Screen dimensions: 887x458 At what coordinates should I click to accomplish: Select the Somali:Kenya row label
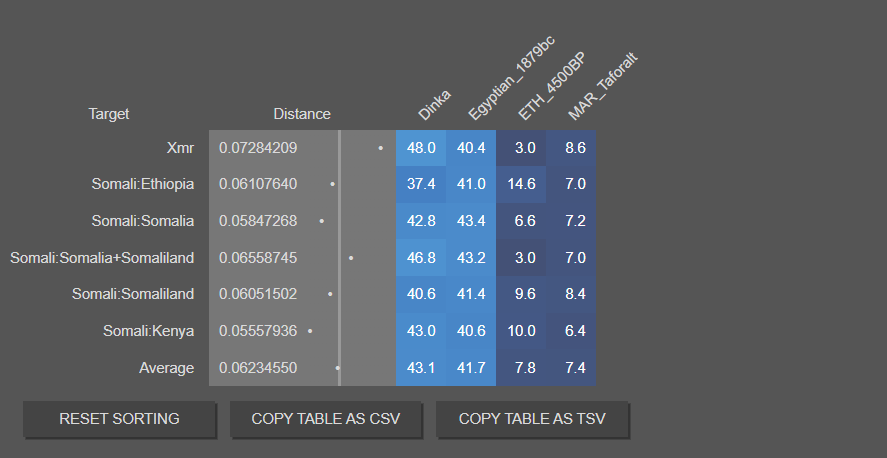[x=148, y=331]
